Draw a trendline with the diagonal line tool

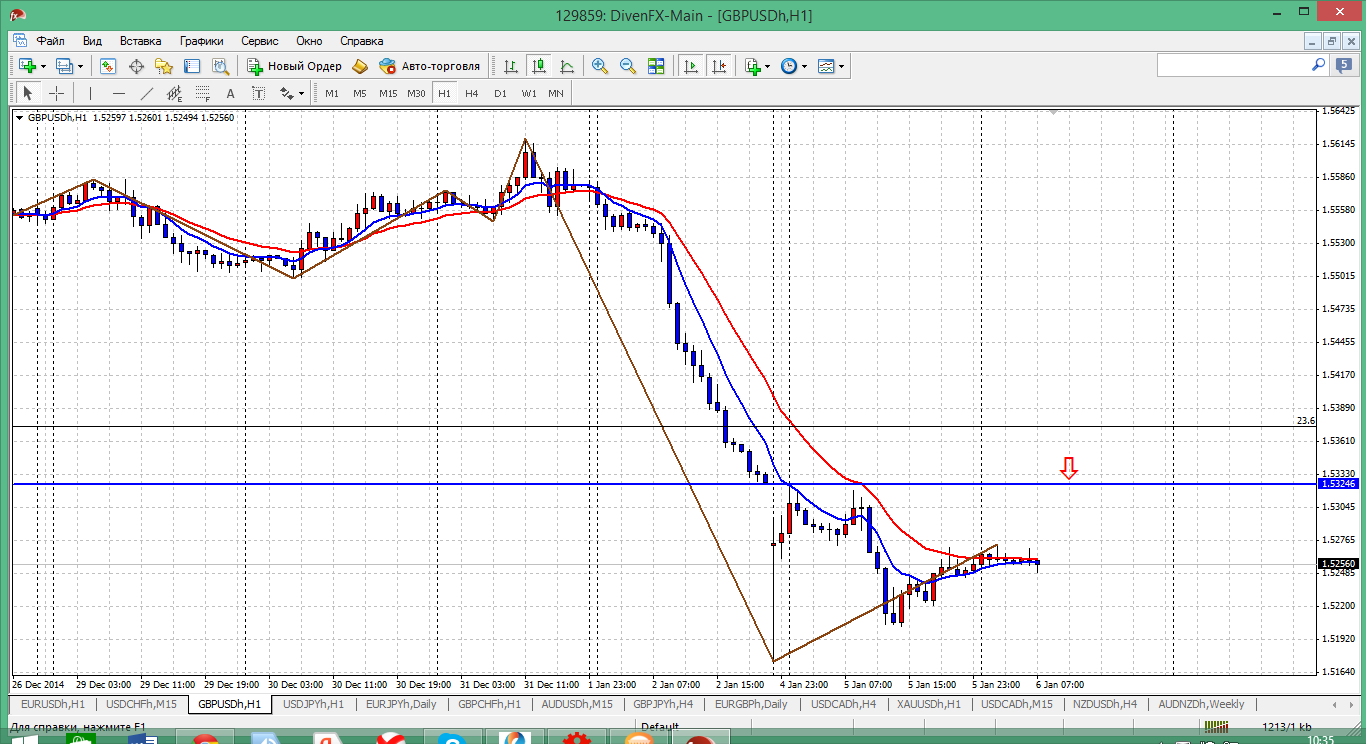point(147,93)
